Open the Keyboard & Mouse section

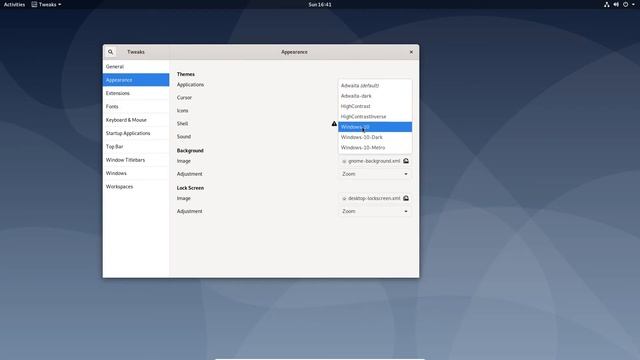click(136, 120)
